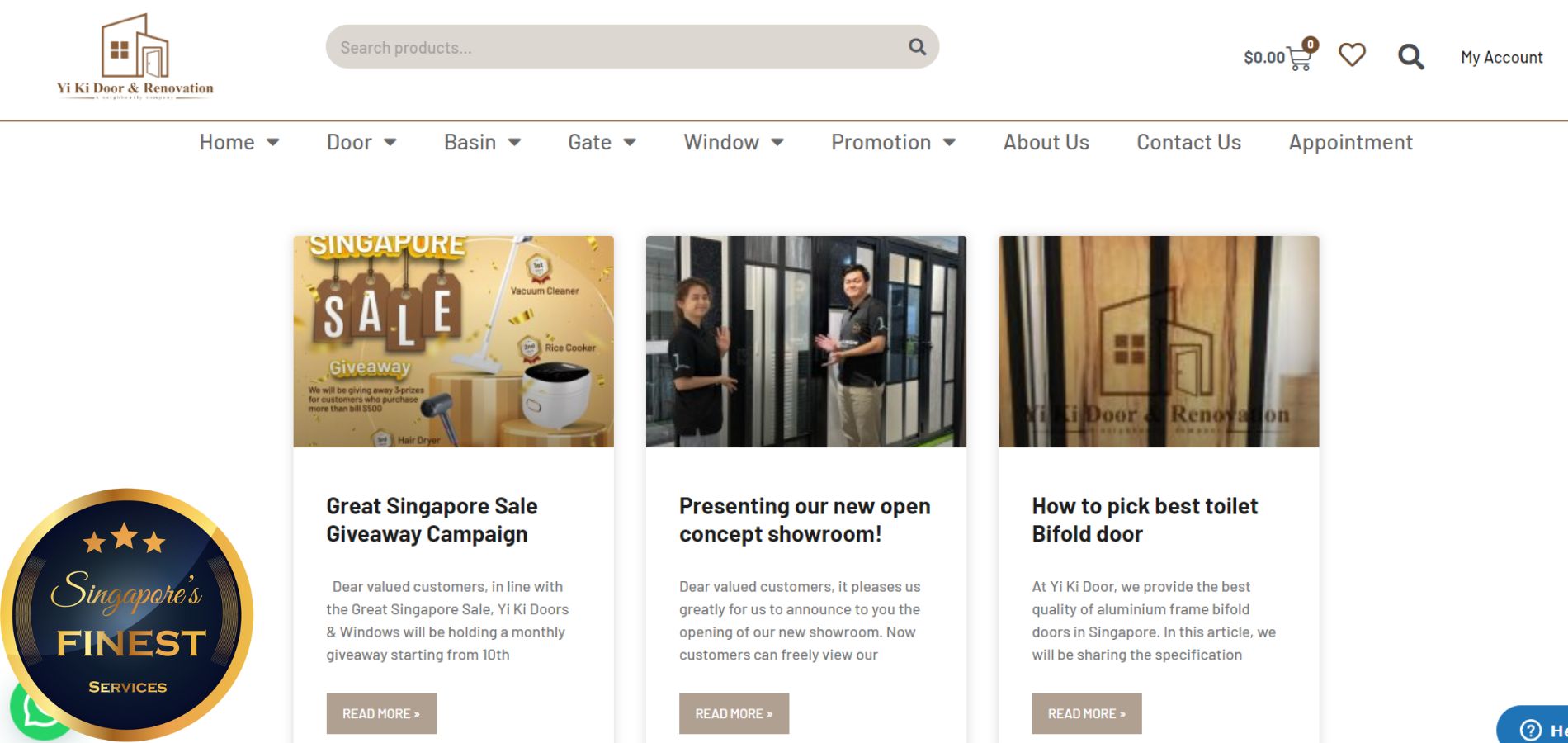1568x743 pixels.
Task: Open the shopping cart icon
Action: click(1298, 59)
